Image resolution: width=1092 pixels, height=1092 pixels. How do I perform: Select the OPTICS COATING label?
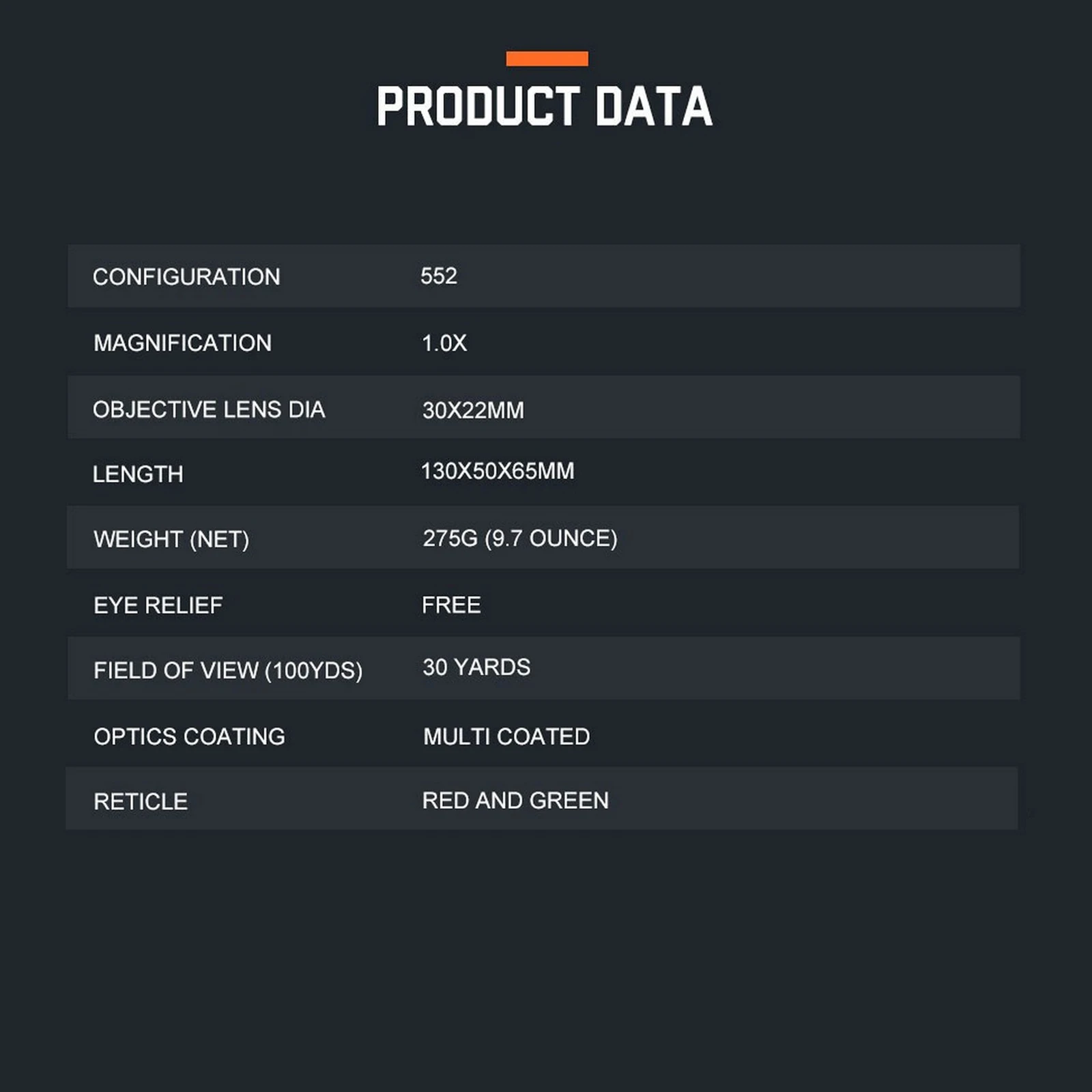pos(189,736)
